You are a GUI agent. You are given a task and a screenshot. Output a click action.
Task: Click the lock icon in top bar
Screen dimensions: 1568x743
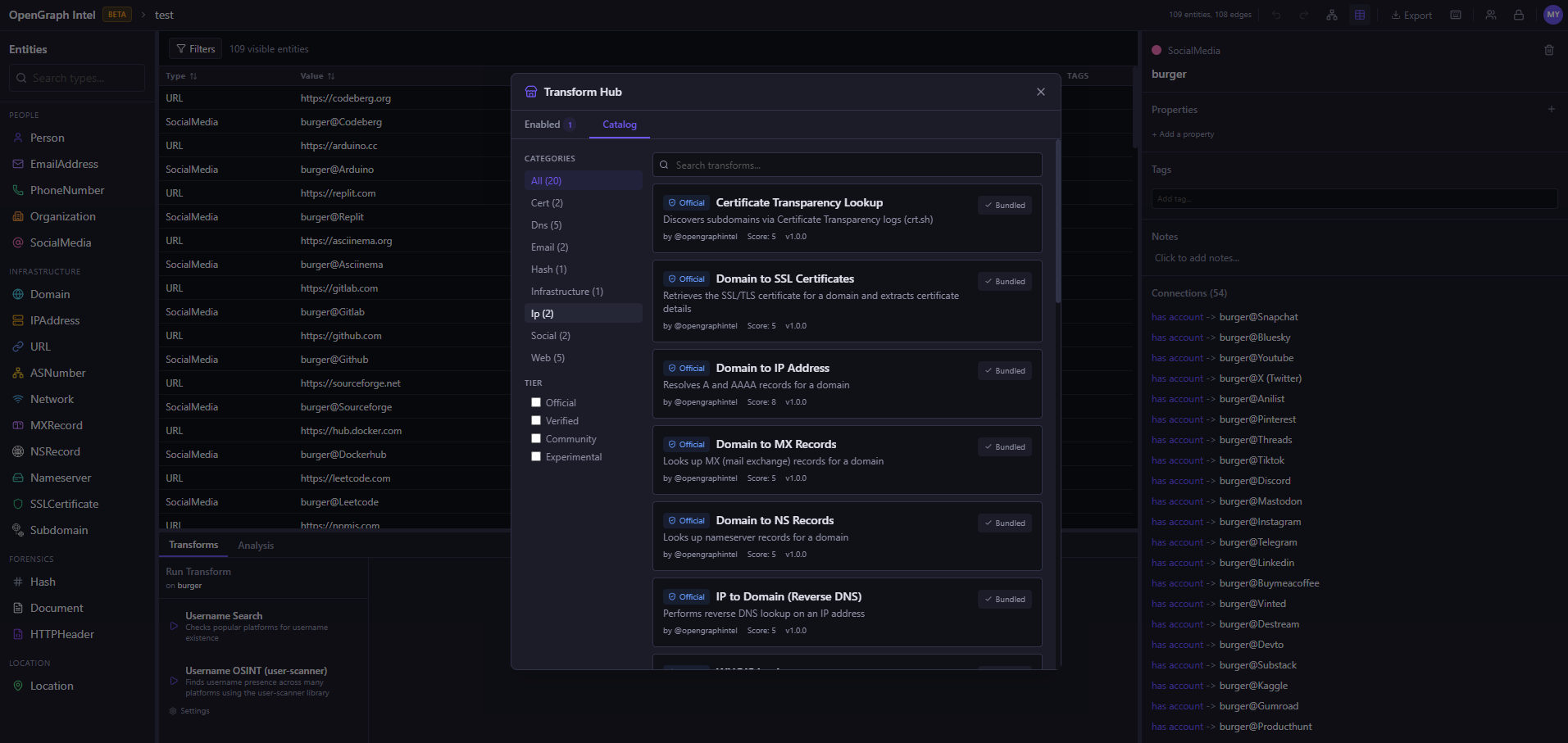1519,15
